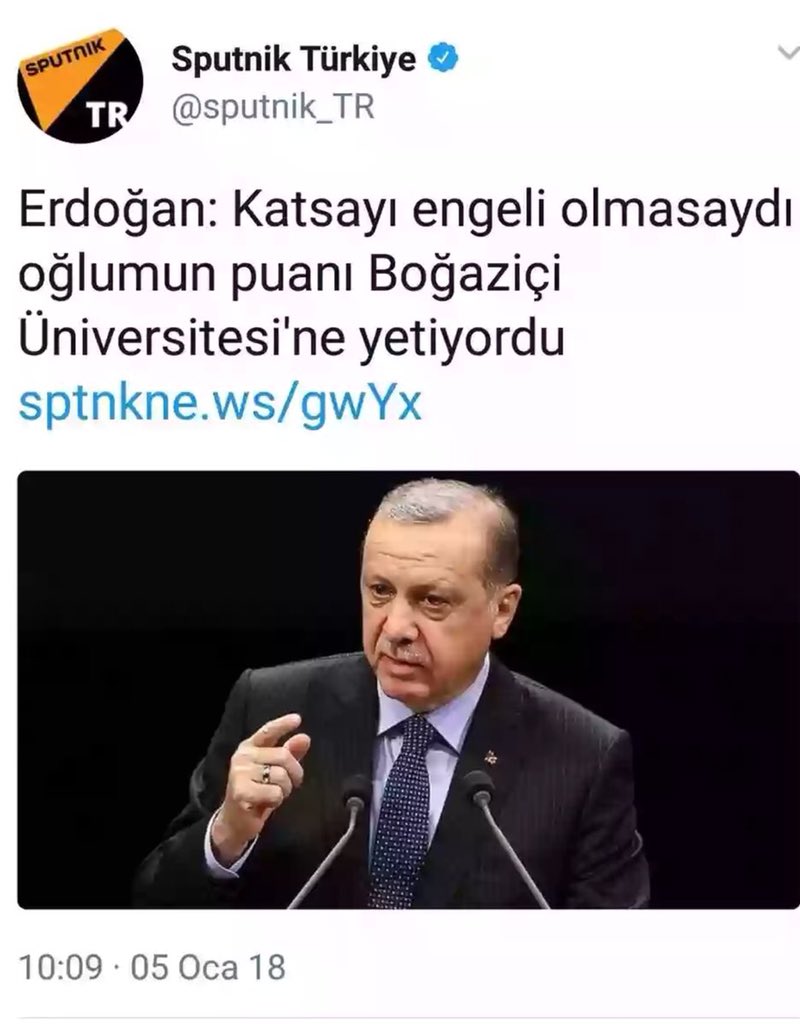Click the 05 Oca 18 date
Screen dimensions: 800x1024
pos(208,967)
